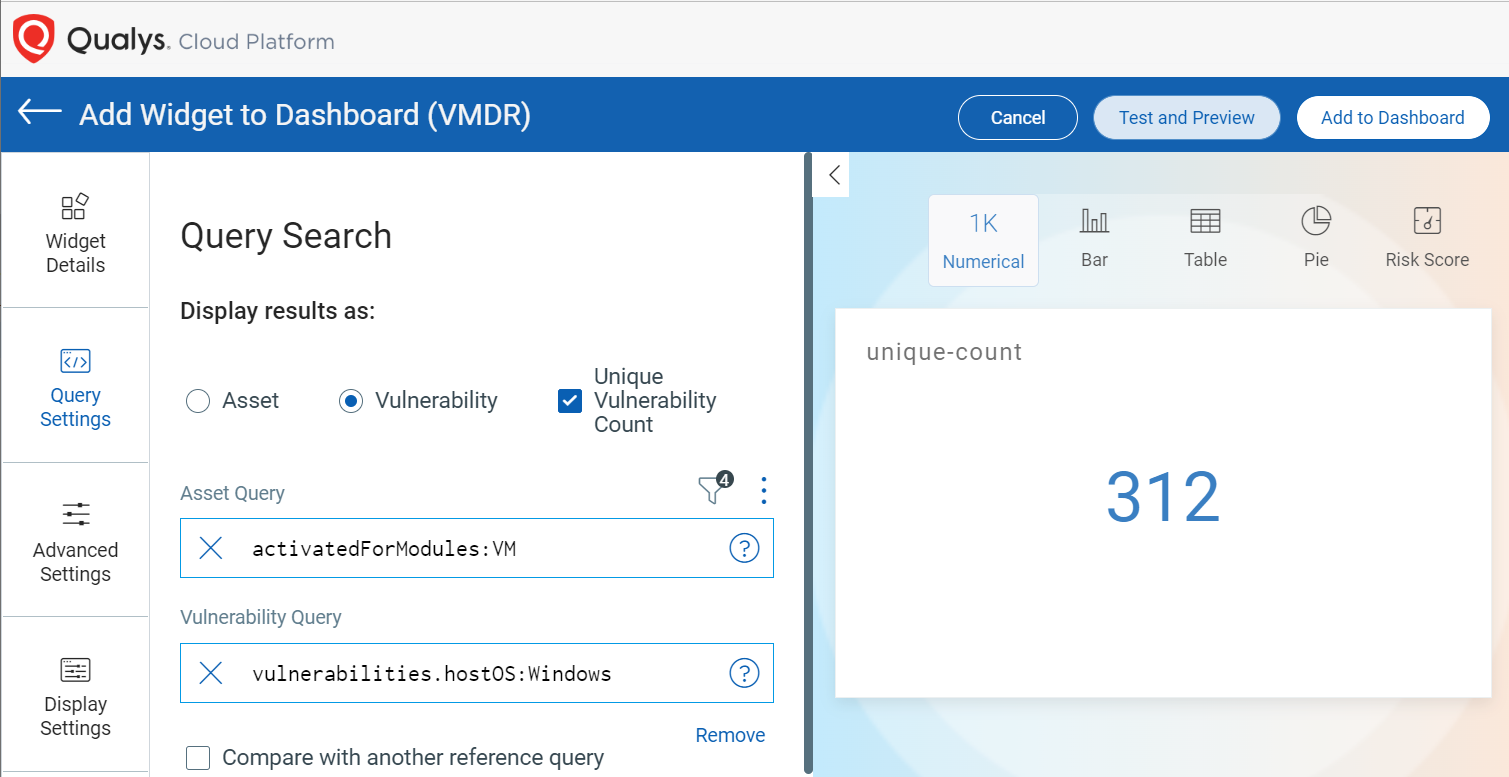Select the Pie chart widget type
Screen dimensions: 1509x777
pyautogui.click(x=1316, y=238)
